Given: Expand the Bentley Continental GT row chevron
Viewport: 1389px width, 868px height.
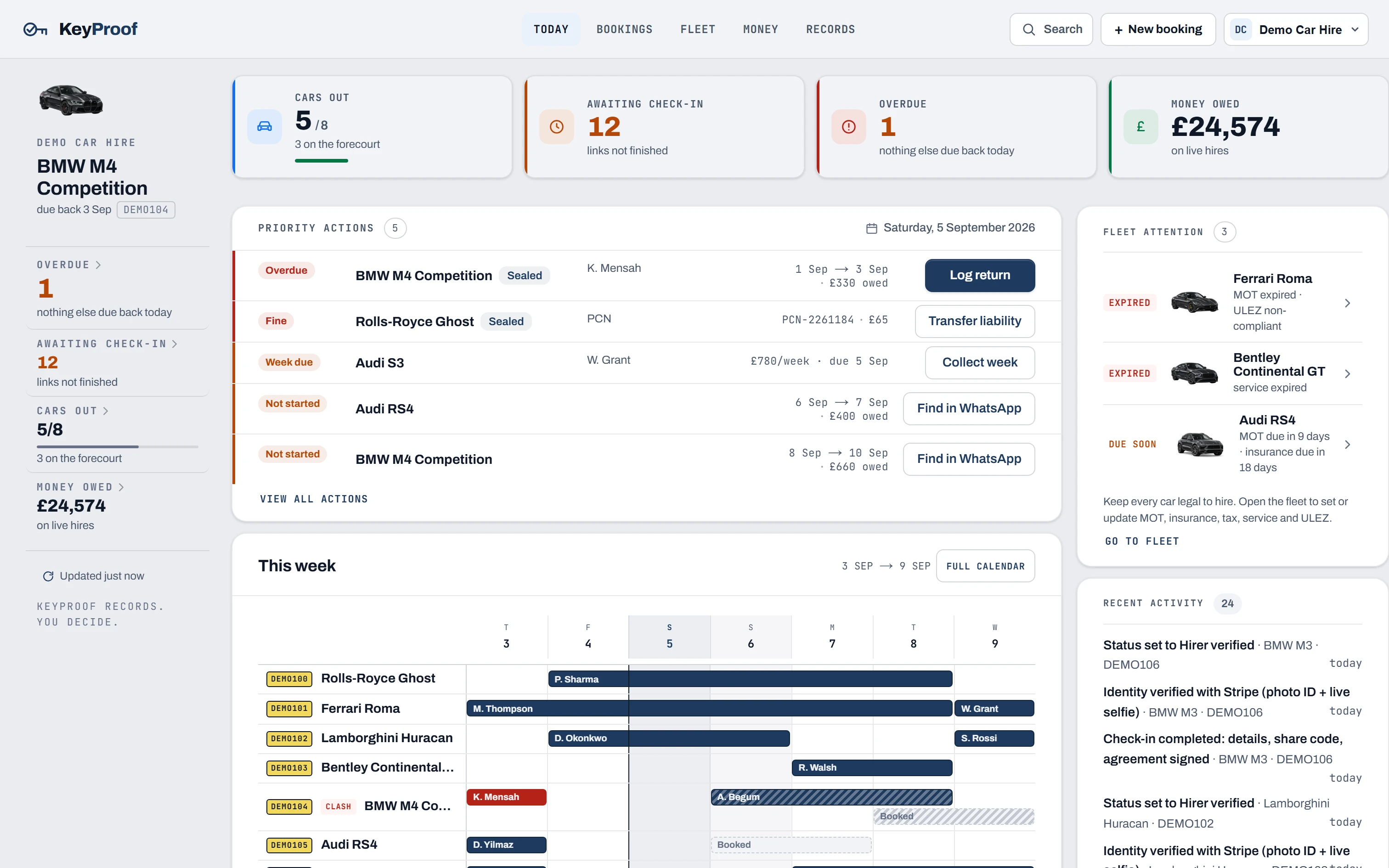Looking at the screenshot, I should [x=1348, y=374].
